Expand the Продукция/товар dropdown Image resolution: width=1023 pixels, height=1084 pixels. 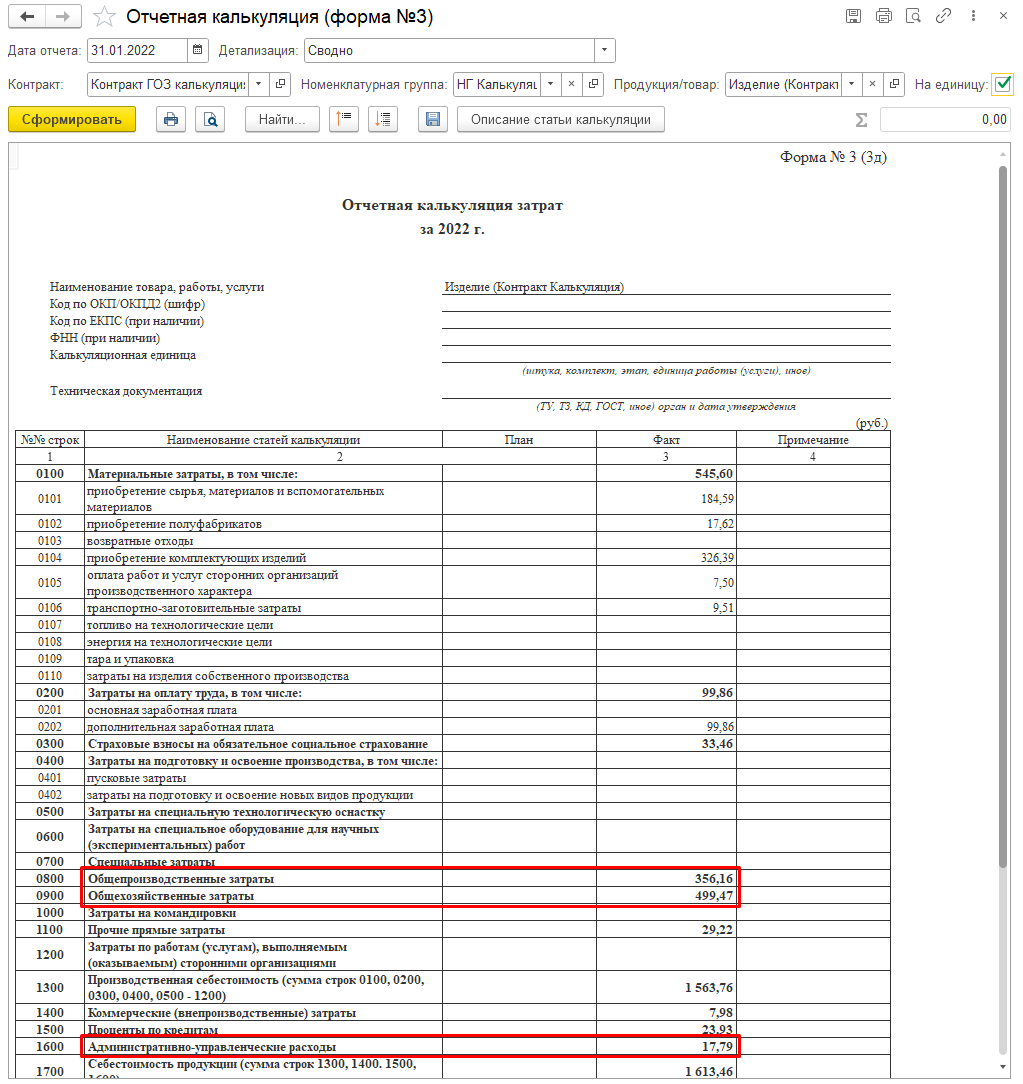(850, 85)
